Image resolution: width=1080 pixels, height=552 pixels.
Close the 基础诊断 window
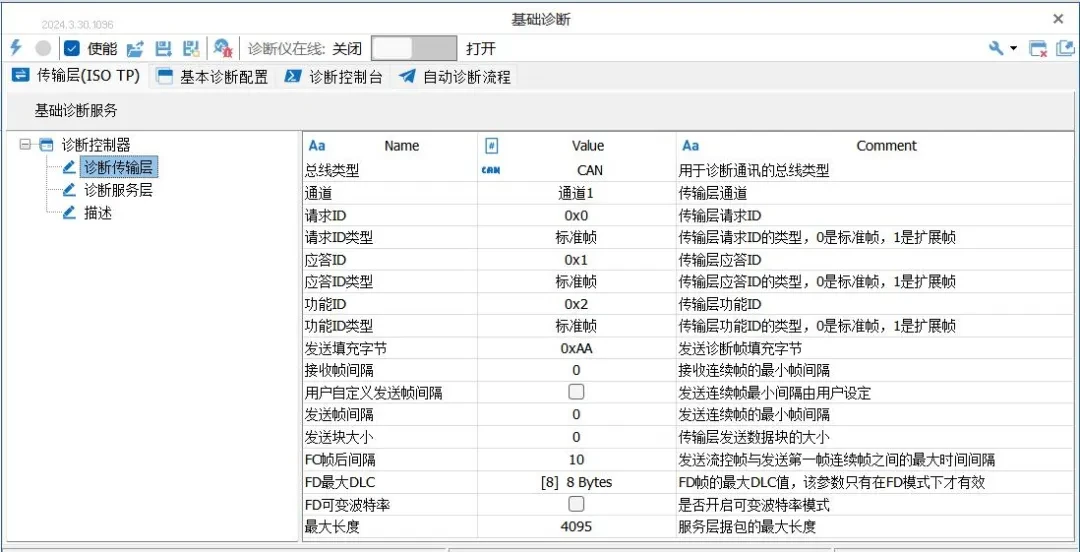[1058, 19]
